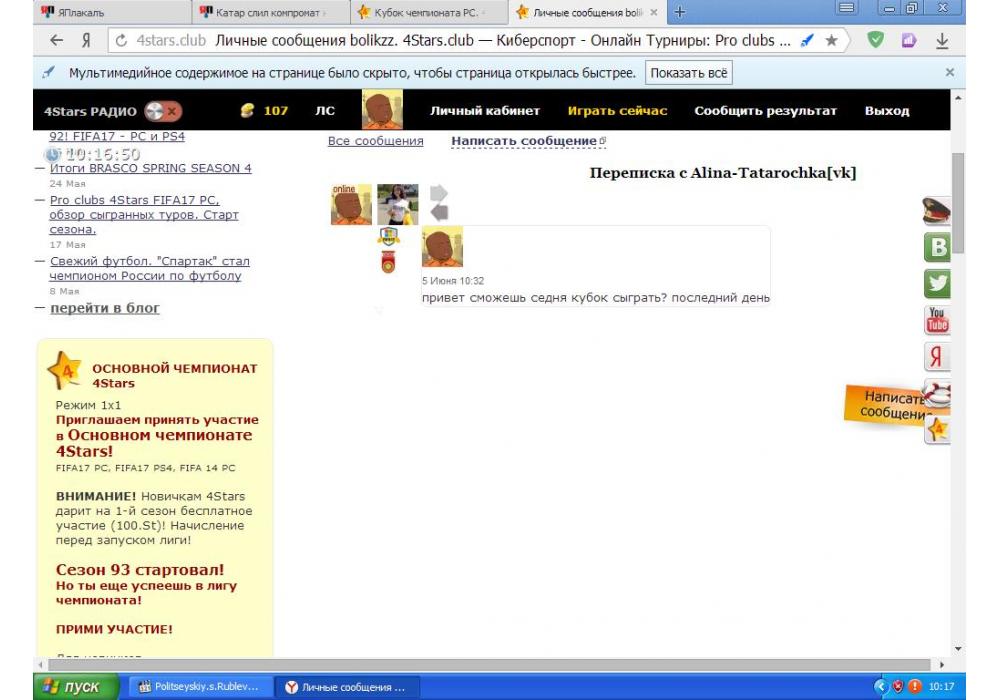Open the green shield protection icon
Screen dimensions: 1000x700
tap(876, 40)
